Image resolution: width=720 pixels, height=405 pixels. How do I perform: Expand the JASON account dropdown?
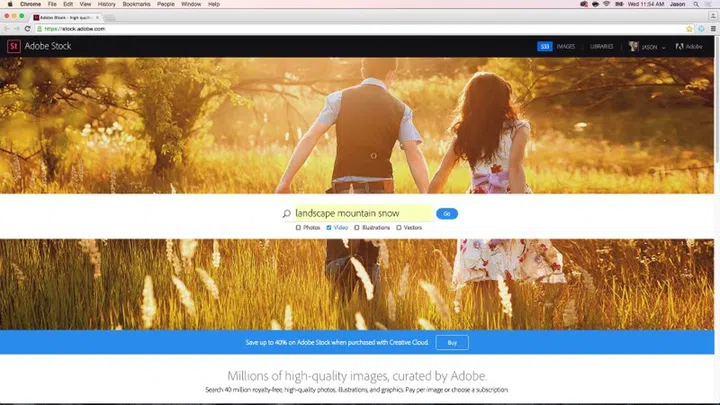click(649, 46)
